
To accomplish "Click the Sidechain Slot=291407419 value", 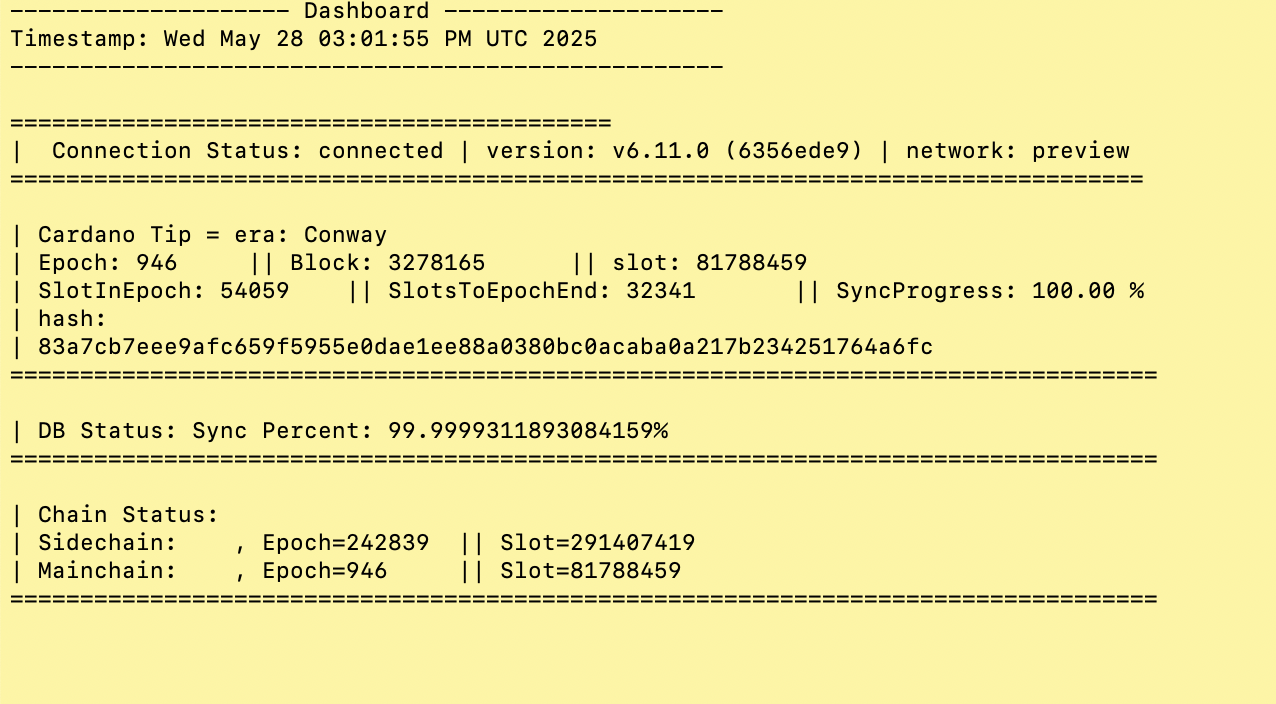I will (x=597, y=543).
